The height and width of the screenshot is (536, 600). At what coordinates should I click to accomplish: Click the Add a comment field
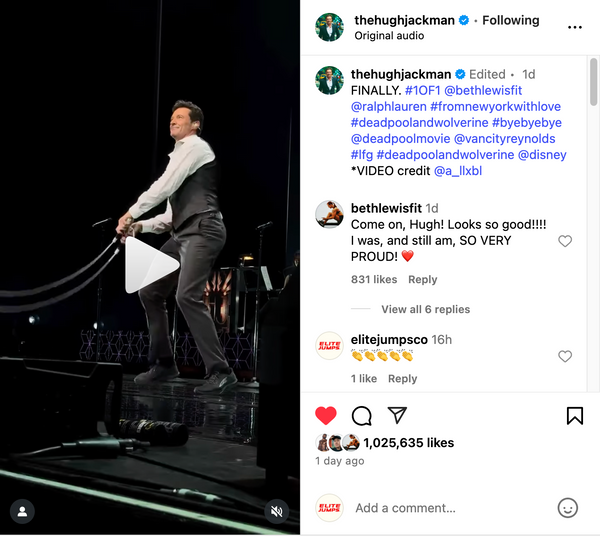coord(445,508)
